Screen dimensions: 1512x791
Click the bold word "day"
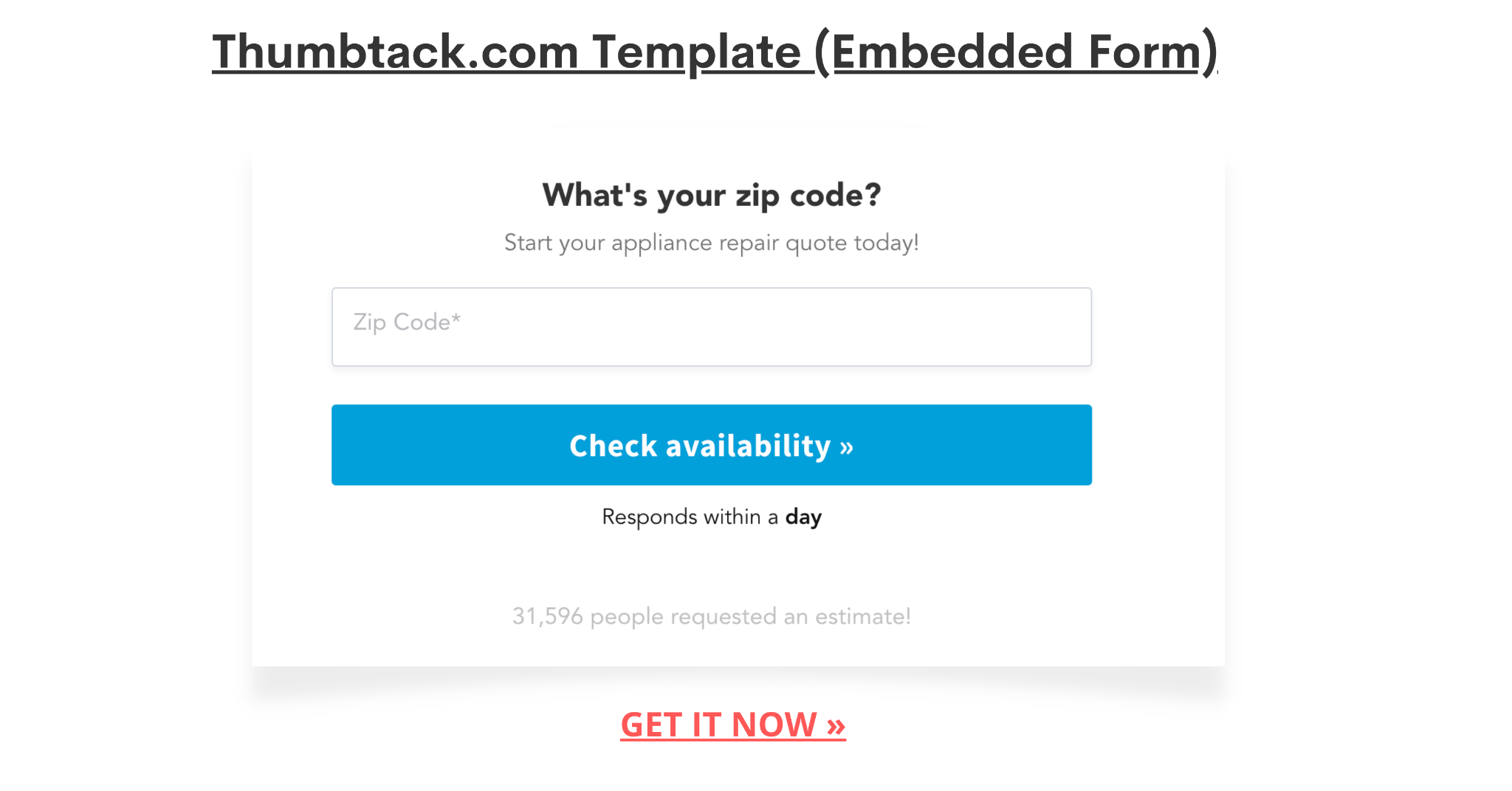click(803, 517)
